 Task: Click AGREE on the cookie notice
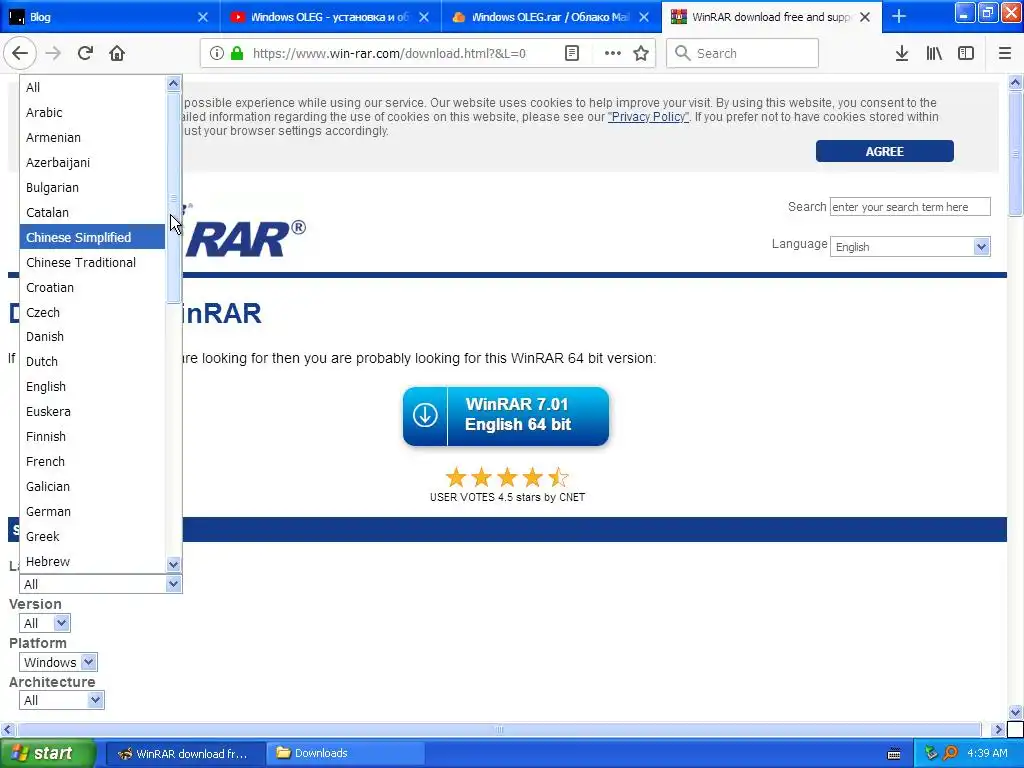pyautogui.click(x=884, y=151)
